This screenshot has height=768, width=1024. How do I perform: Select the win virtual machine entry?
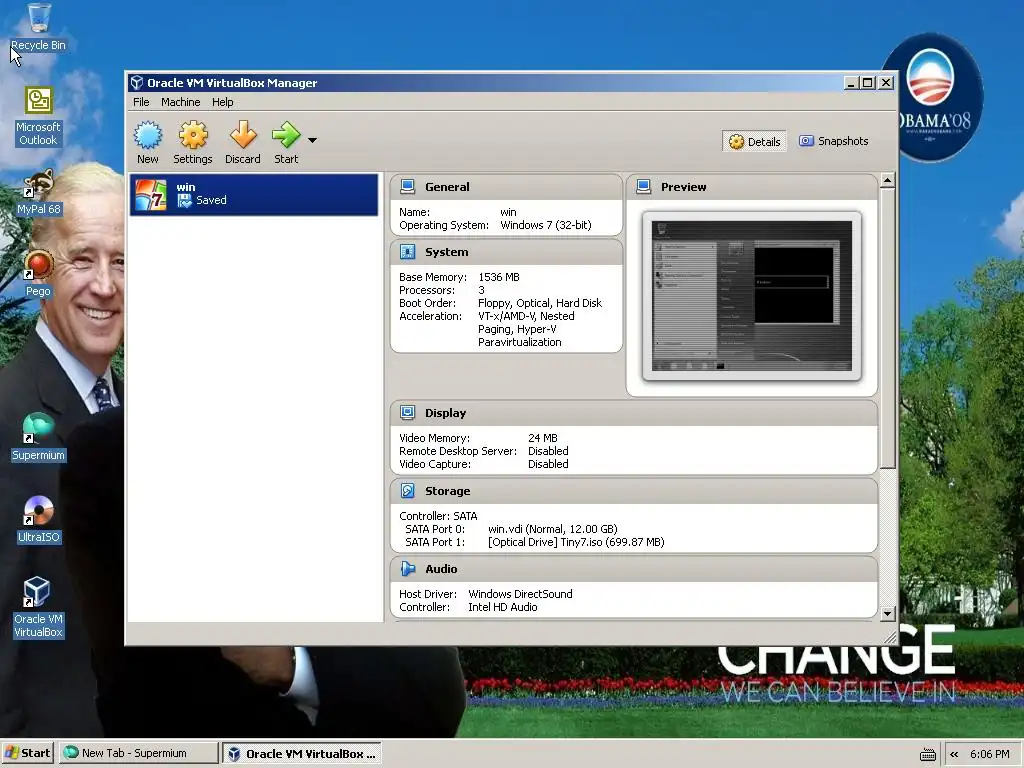254,194
